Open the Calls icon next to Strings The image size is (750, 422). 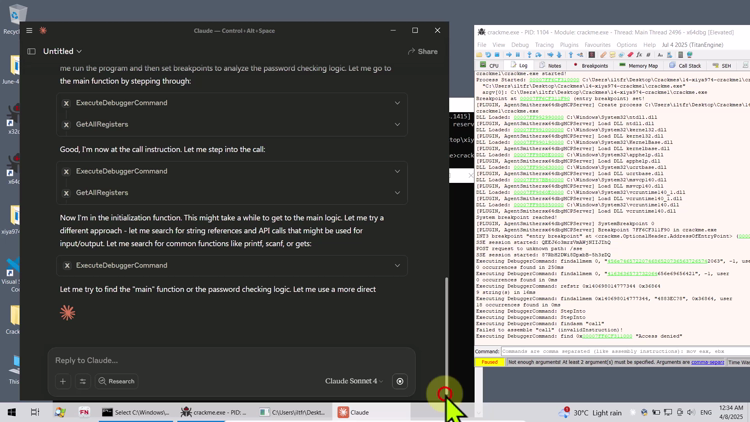[x=669, y=55]
